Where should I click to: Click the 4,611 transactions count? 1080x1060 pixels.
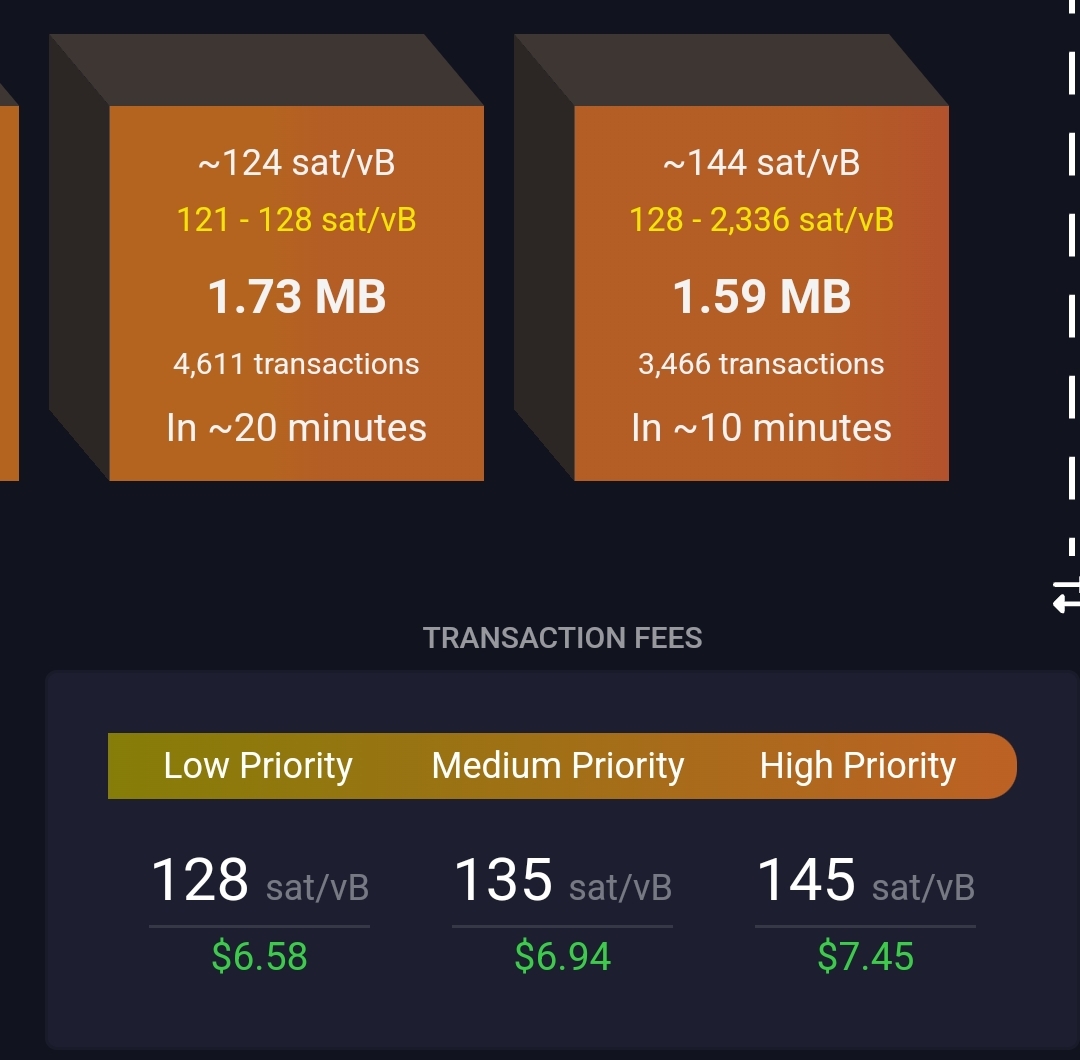tap(296, 364)
